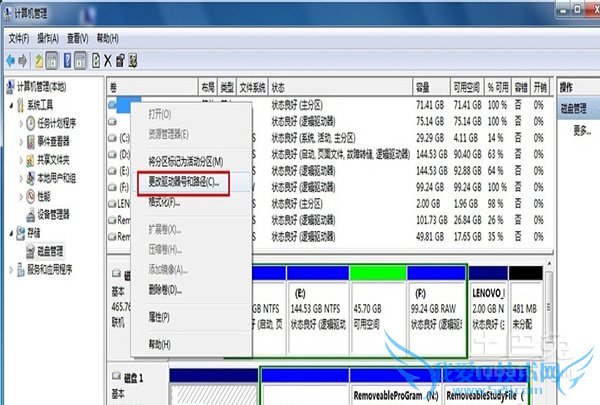Viewport: 600px width, 405px height.
Task: Collapse the 系统工具 tree node
Action: 12,108
